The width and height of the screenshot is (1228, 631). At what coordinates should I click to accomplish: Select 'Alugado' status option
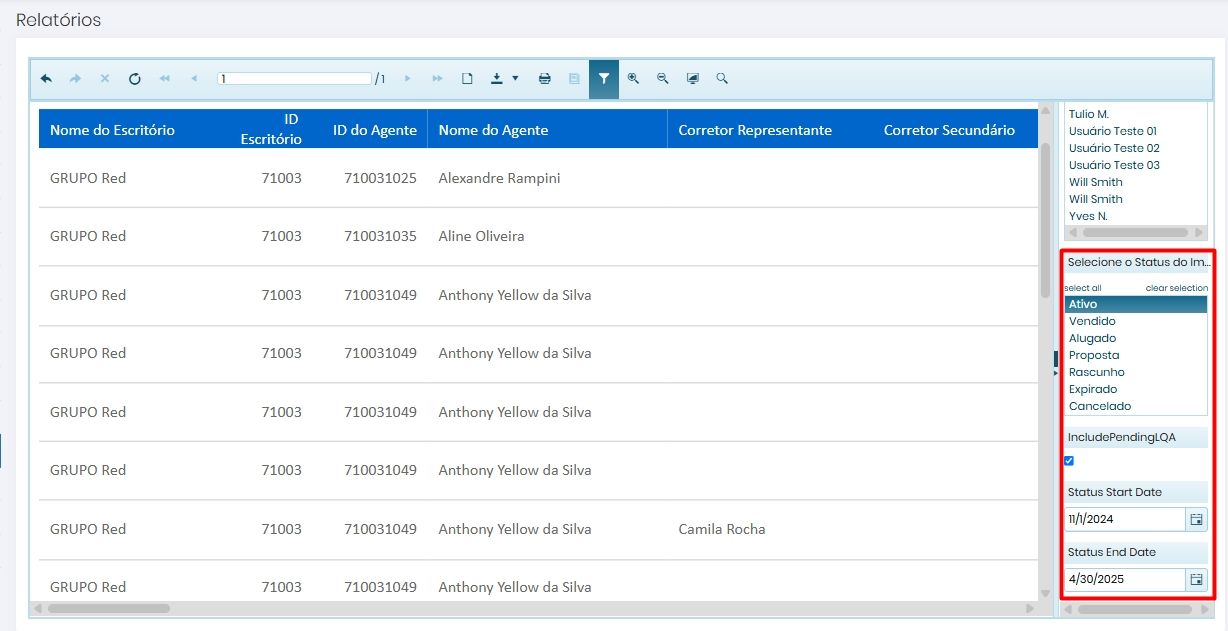[1136, 338]
